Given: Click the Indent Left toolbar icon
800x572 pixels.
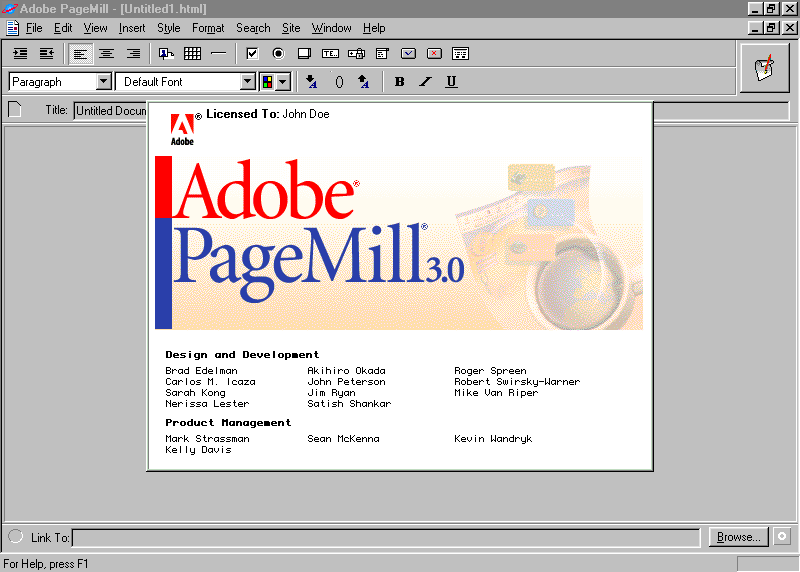Looking at the screenshot, I should [x=47, y=54].
